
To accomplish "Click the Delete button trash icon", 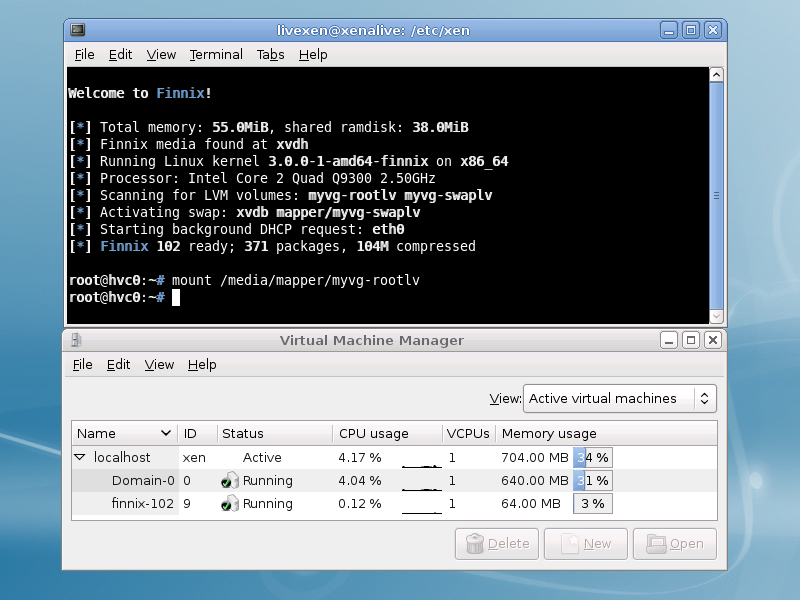I will pyautogui.click(x=475, y=544).
